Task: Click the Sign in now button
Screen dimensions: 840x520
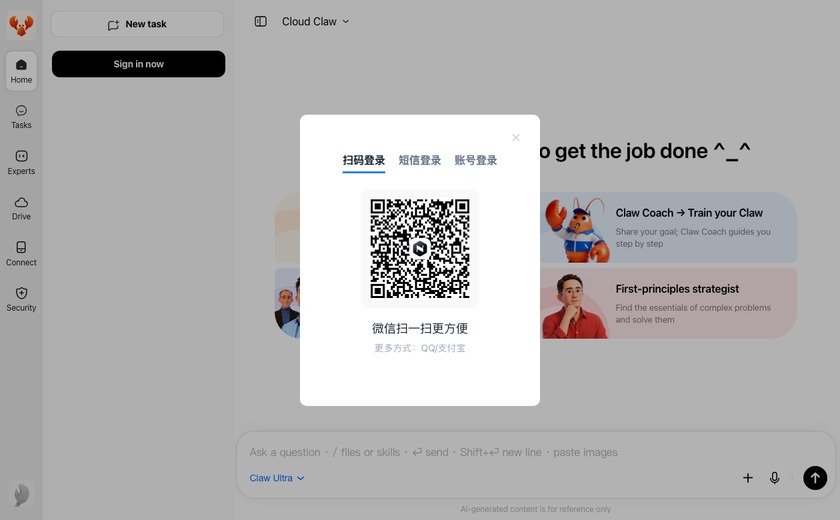Action: click(x=138, y=64)
